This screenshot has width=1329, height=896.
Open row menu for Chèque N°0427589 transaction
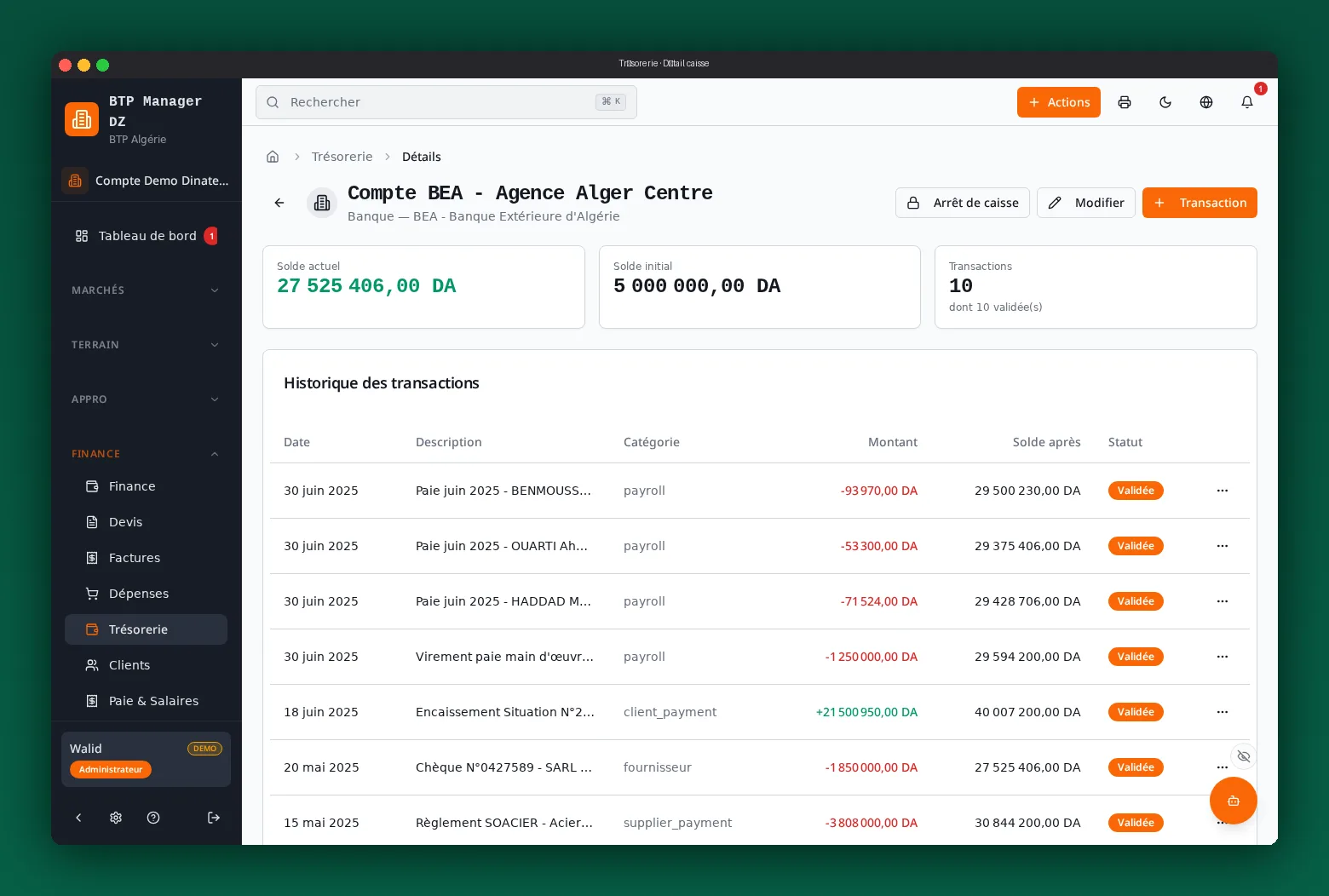tap(1223, 767)
